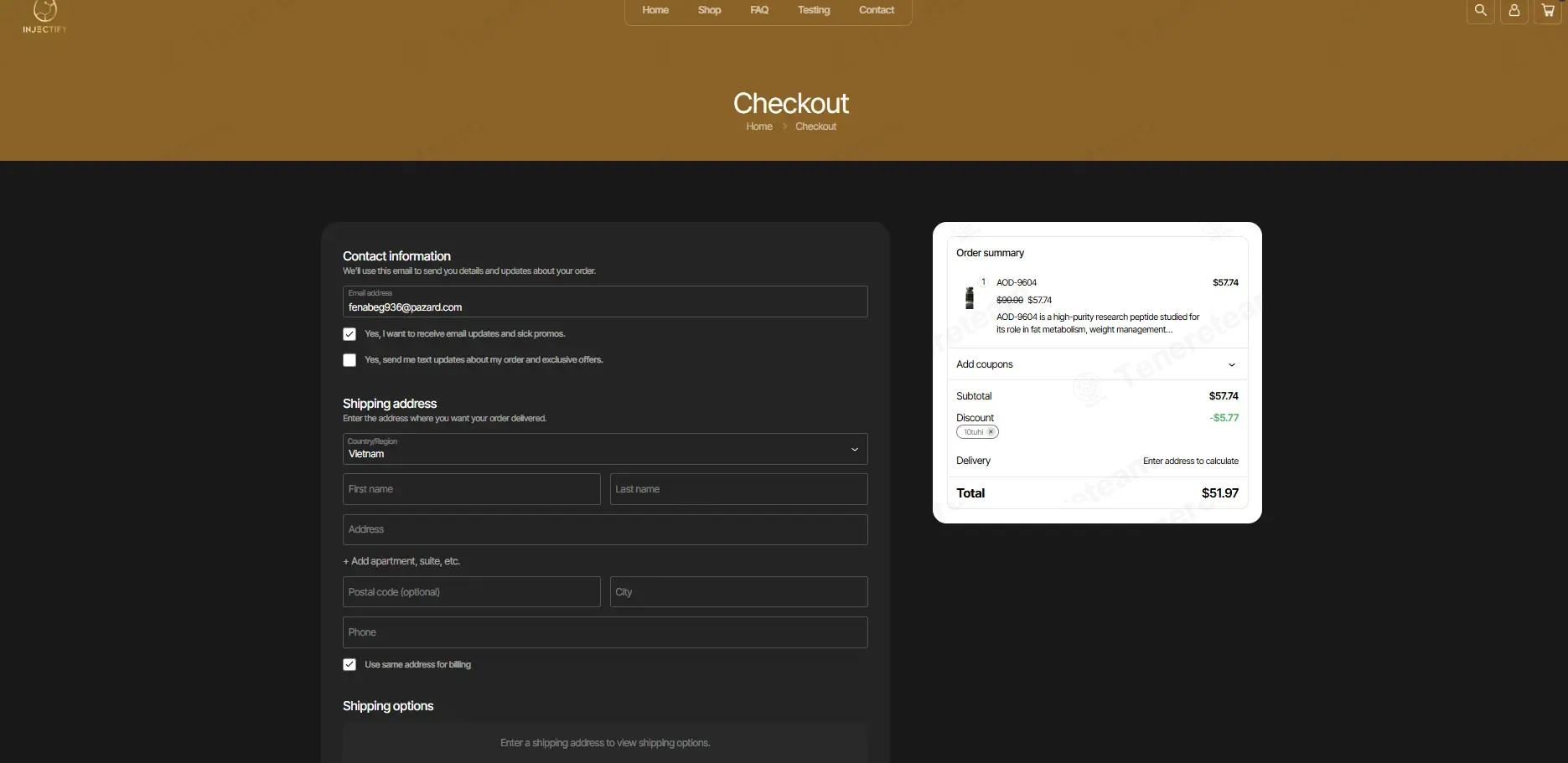
Task: Focus the Last name field
Action: (738, 489)
